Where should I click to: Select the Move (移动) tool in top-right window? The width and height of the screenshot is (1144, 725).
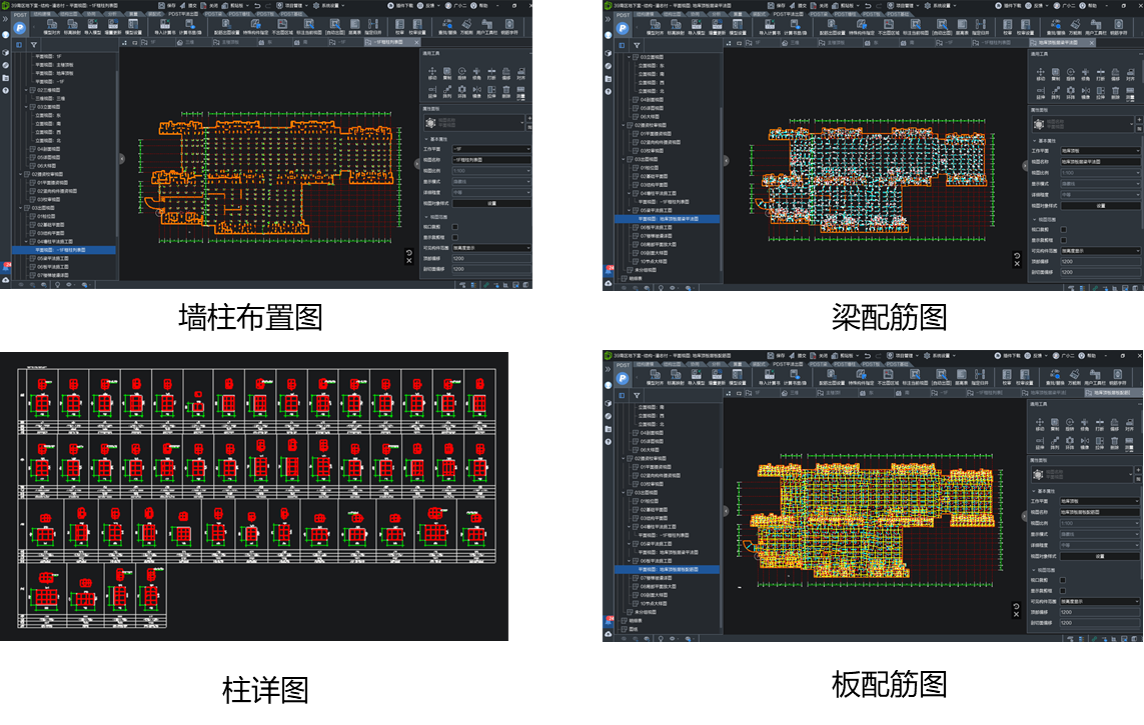(x=1041, y=74)
